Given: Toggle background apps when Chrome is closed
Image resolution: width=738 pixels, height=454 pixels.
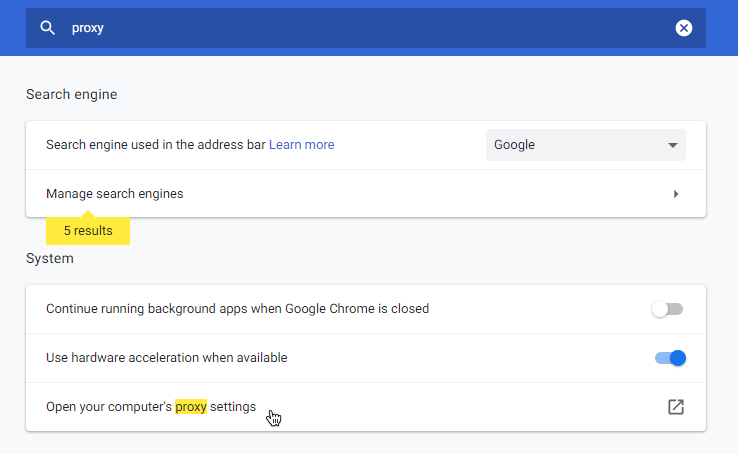Looking at the screenshot, I should coord(667,309).
